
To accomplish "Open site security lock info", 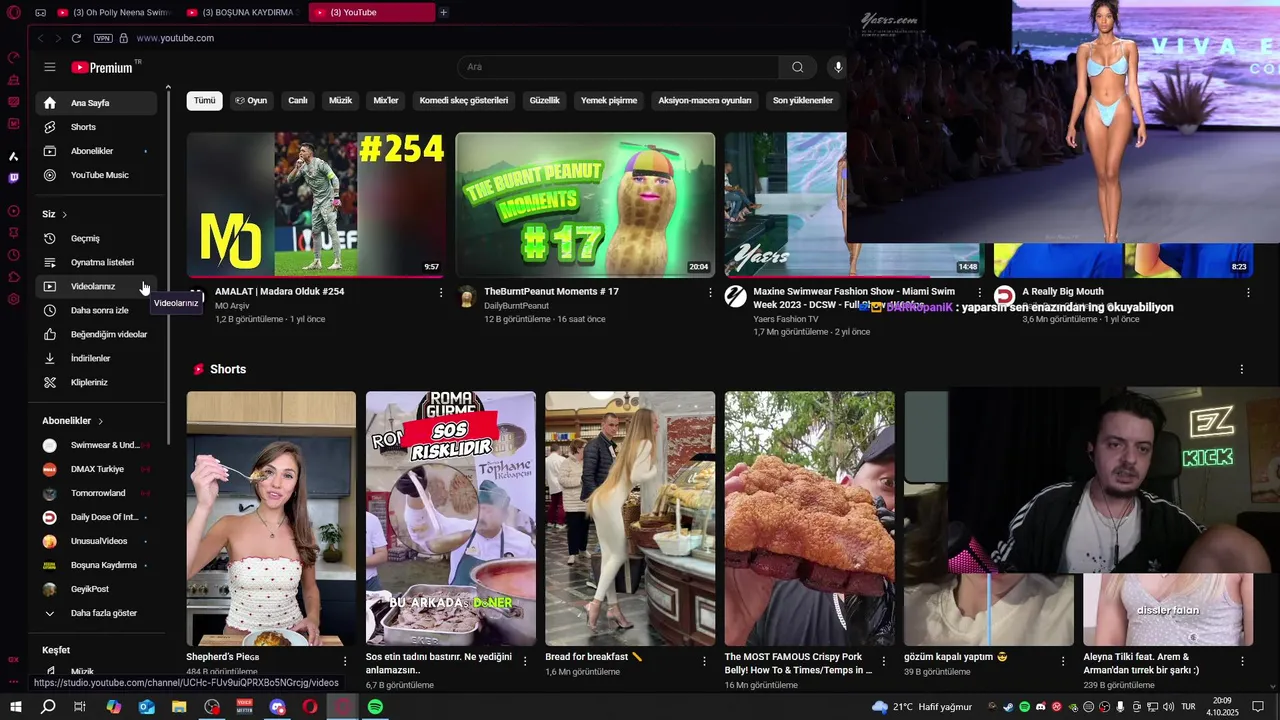I will (x=124, y=38).
